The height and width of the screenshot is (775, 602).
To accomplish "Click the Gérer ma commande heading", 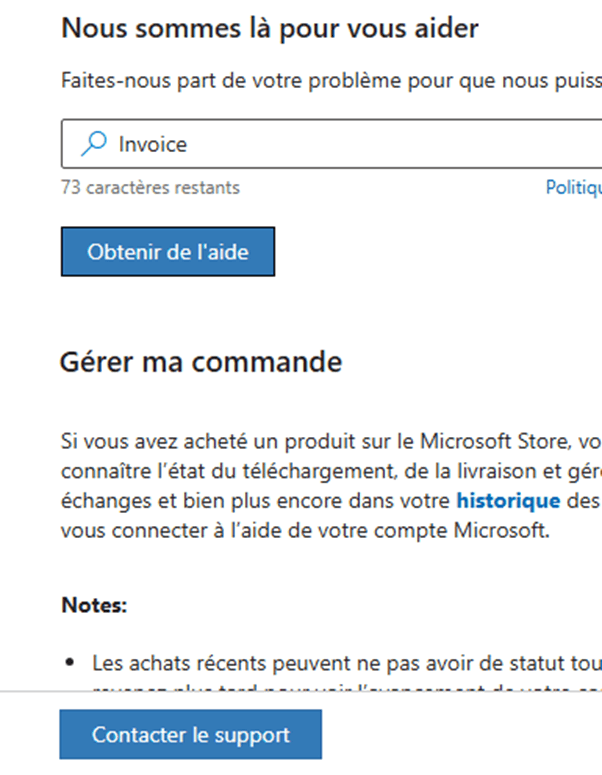I will pos(201,362).
